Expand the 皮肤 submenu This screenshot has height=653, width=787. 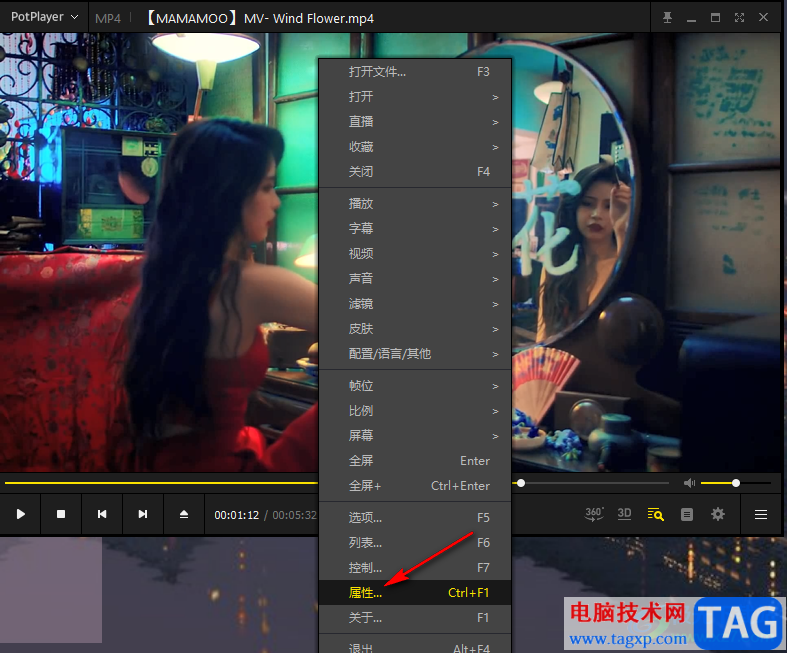coord(415,329)
